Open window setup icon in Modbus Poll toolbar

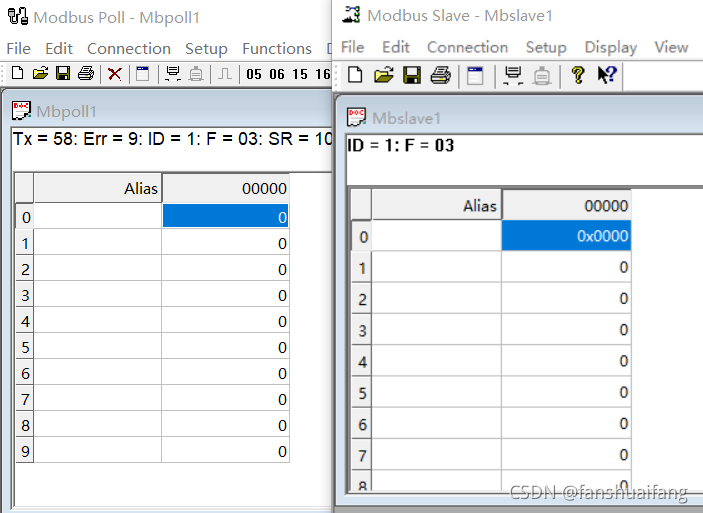pos(143,74)
